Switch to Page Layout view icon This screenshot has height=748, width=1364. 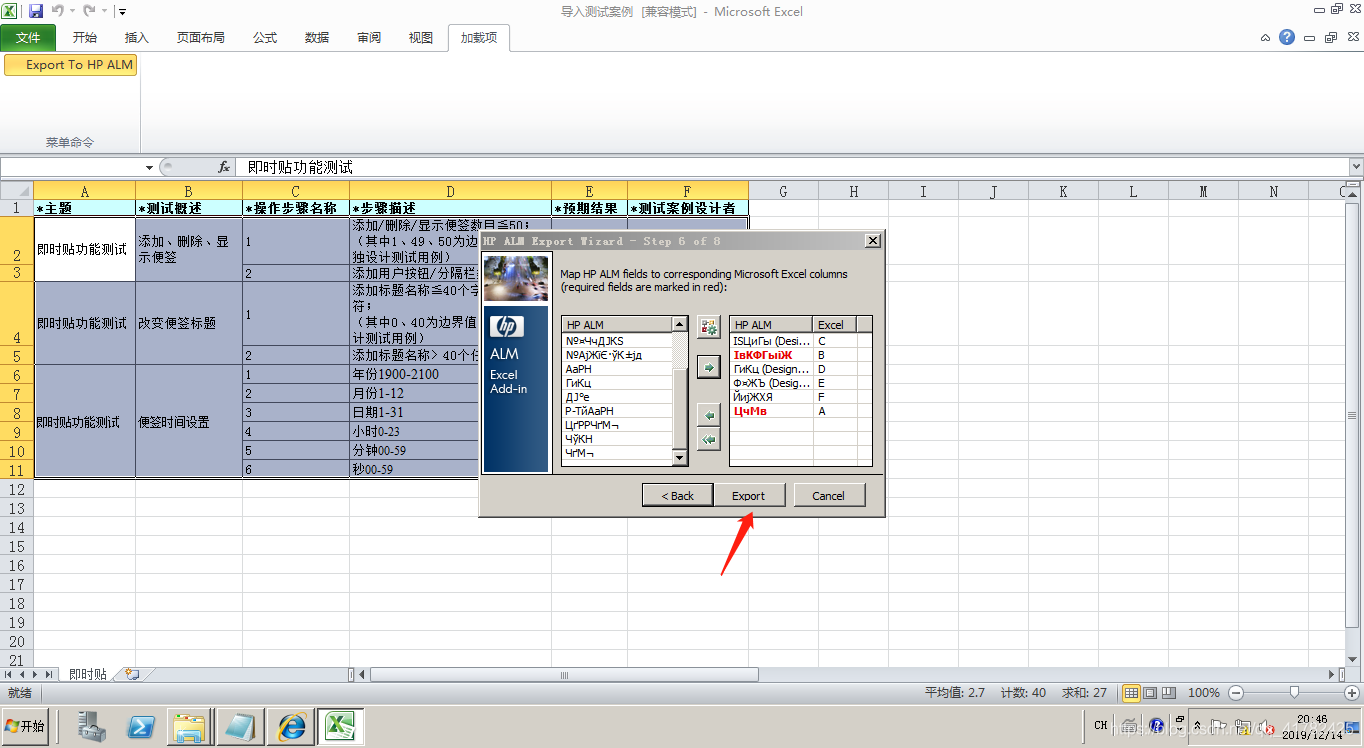pyautogui.click(x=1150, y=693)
